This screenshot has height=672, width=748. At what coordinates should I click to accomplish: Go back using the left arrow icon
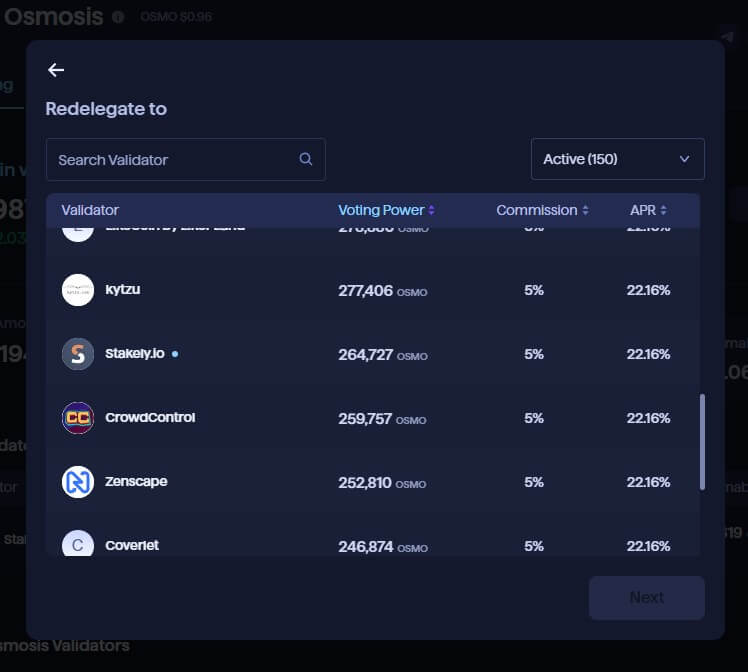click(56, 70)
